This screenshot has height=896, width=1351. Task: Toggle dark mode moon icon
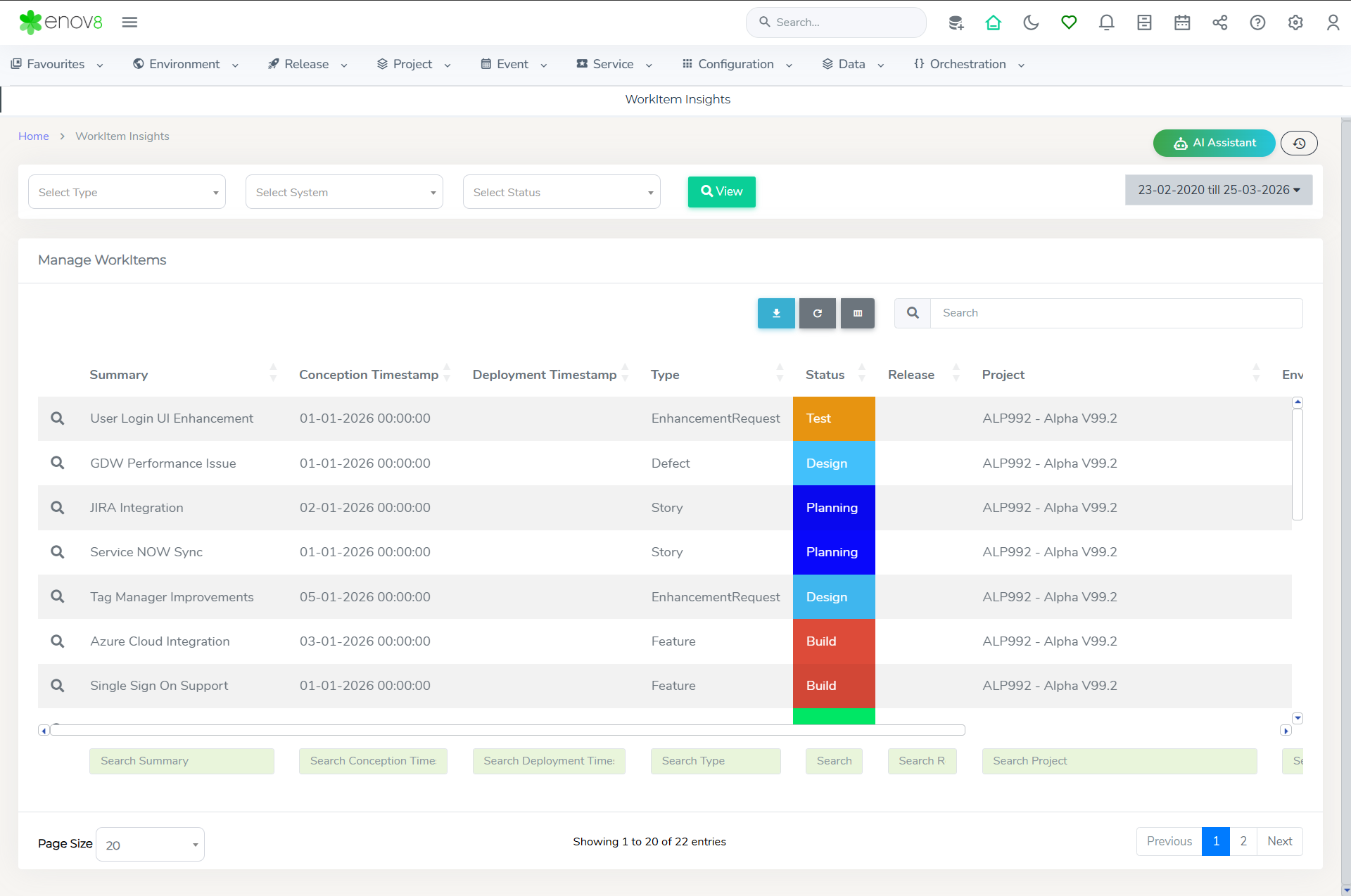coord(1031,23)
